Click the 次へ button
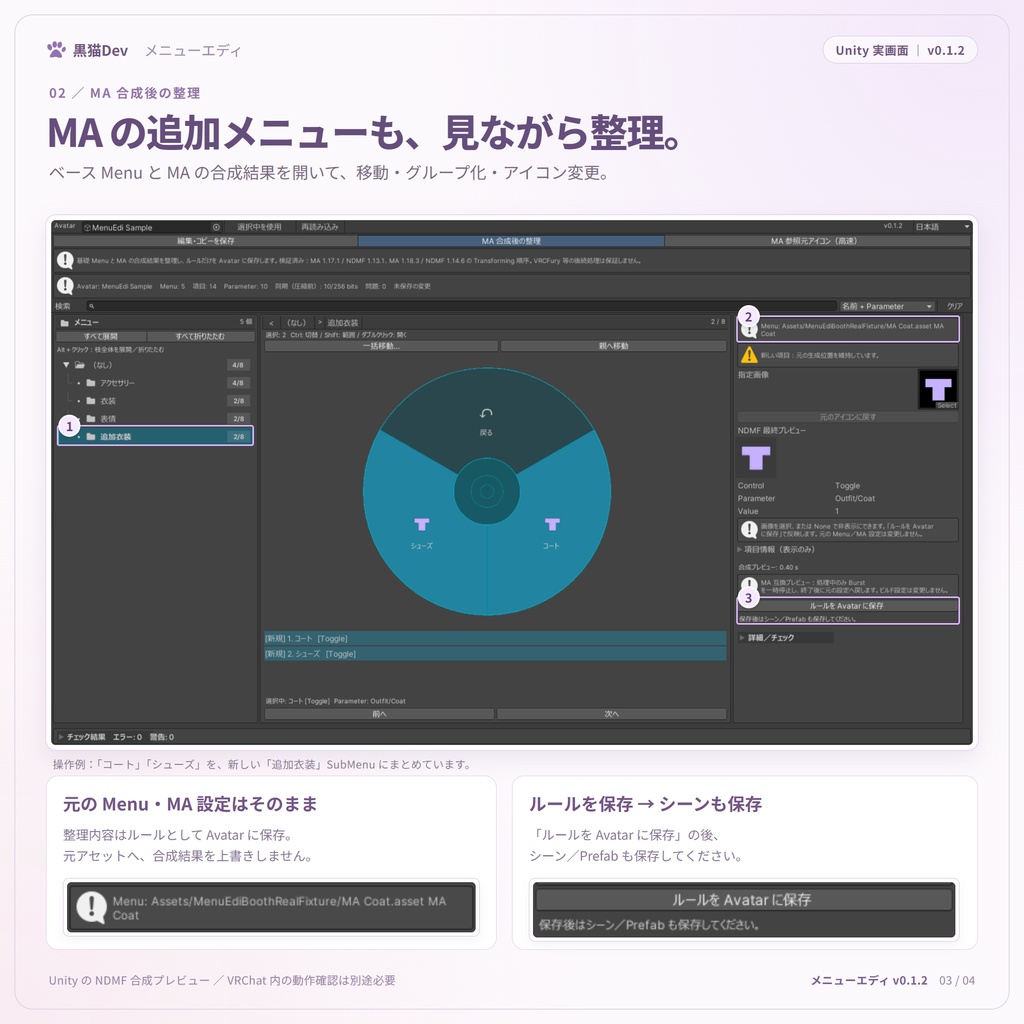This screenshot has height=1024, width=1024. pos(612,714)
